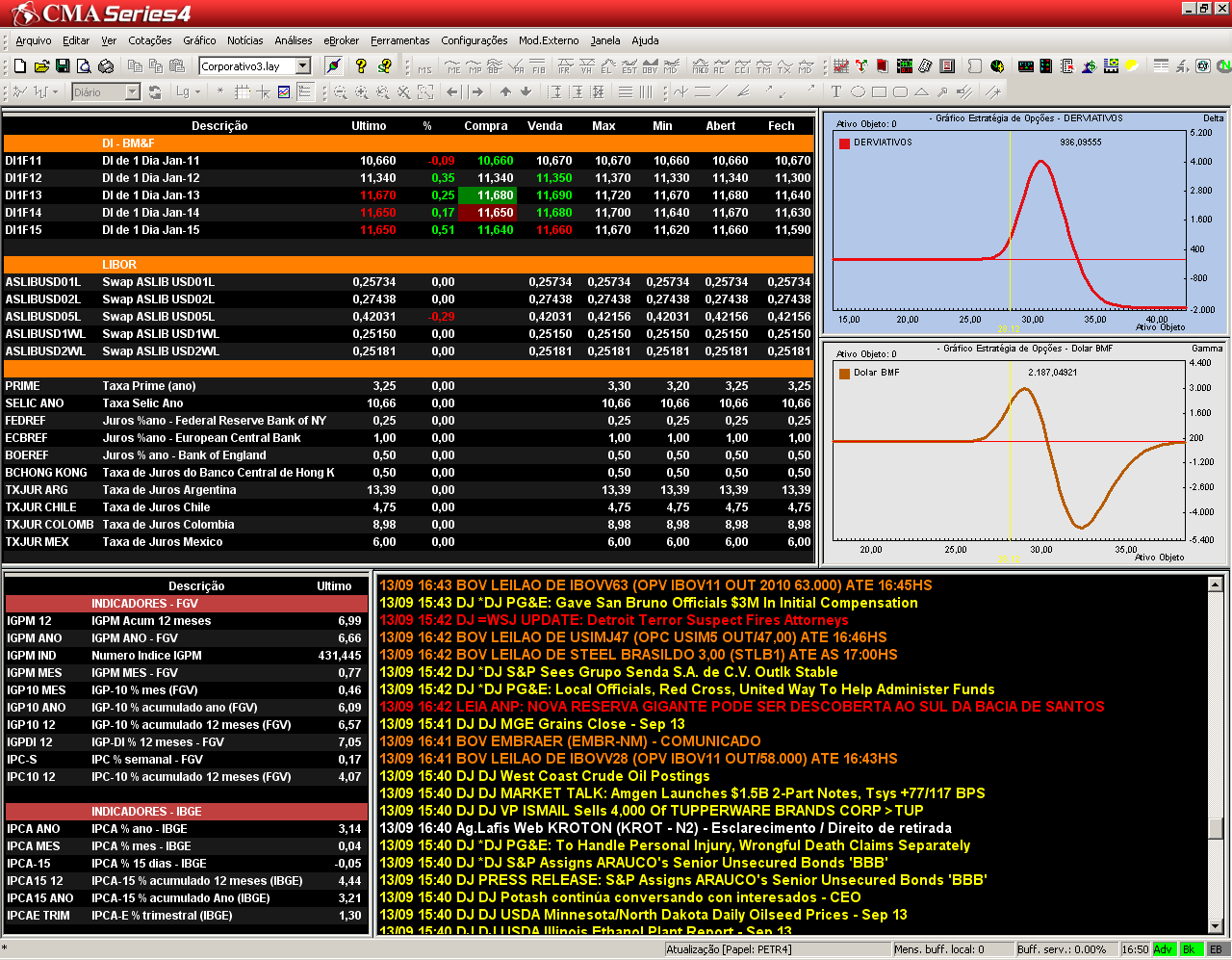Open the BOV EMBRAER (EMBR-NM) COMUNICADO news

(570, 741)
